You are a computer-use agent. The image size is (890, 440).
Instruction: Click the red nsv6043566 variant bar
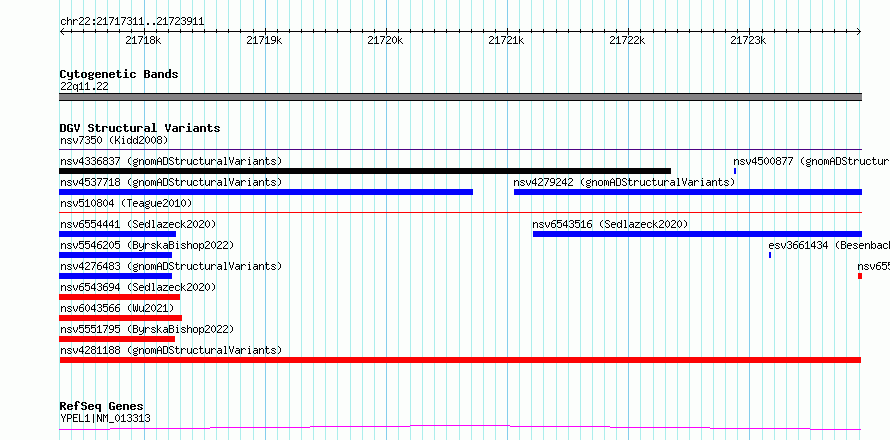pos(121,318)
